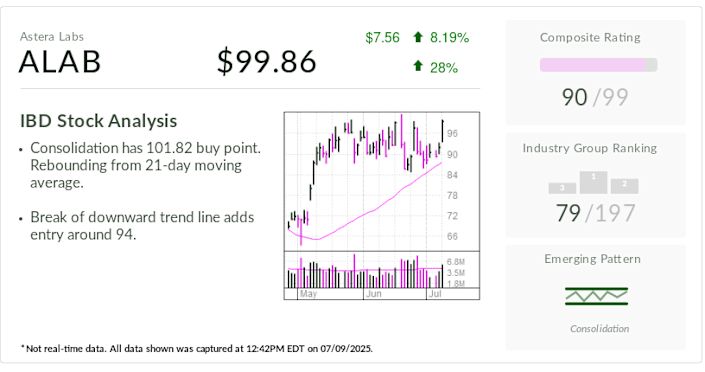Click the $99.86 stock price
Image resolution: width=705 pixels, height=372 pixels.
coord(267,62)
